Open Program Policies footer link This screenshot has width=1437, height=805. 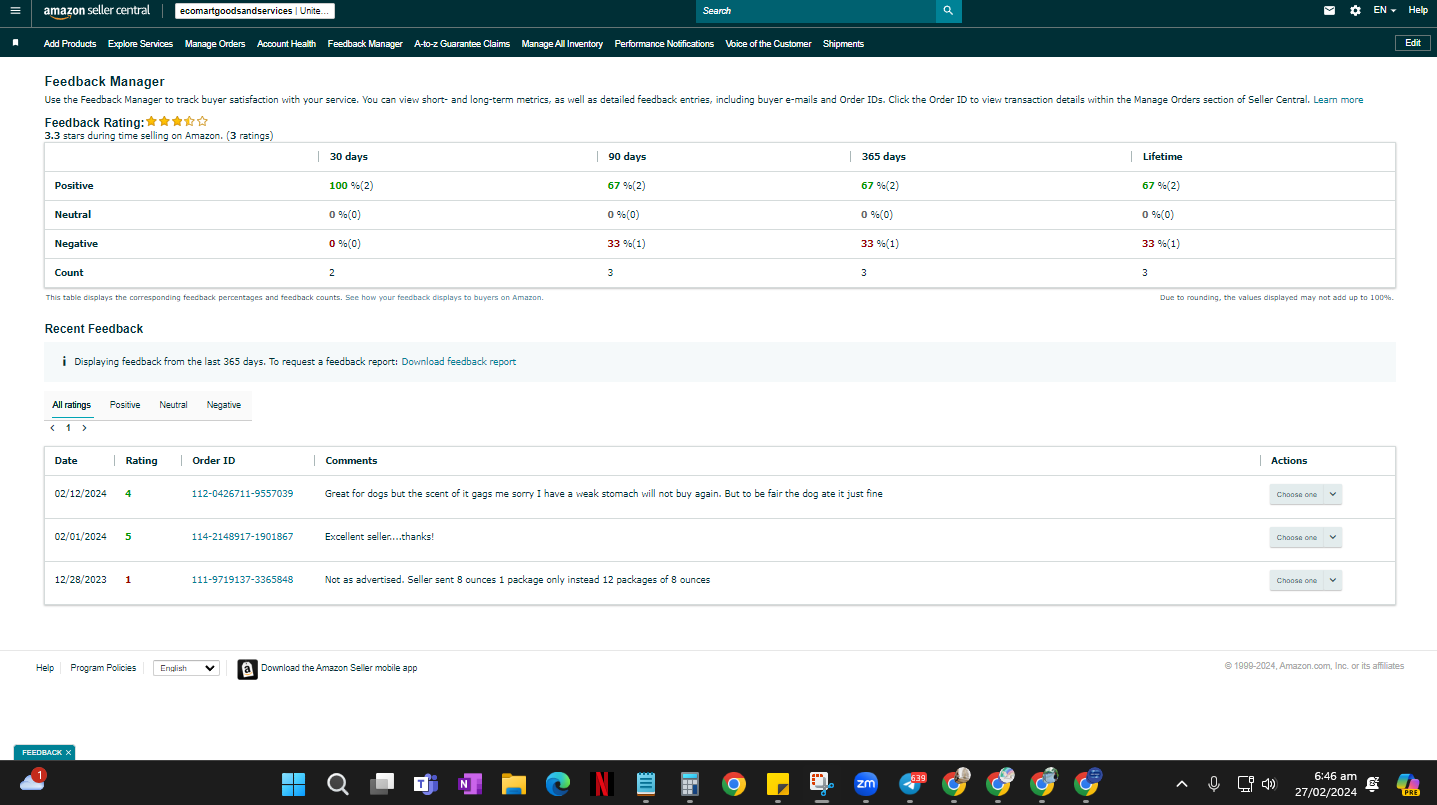coord(103,668)
